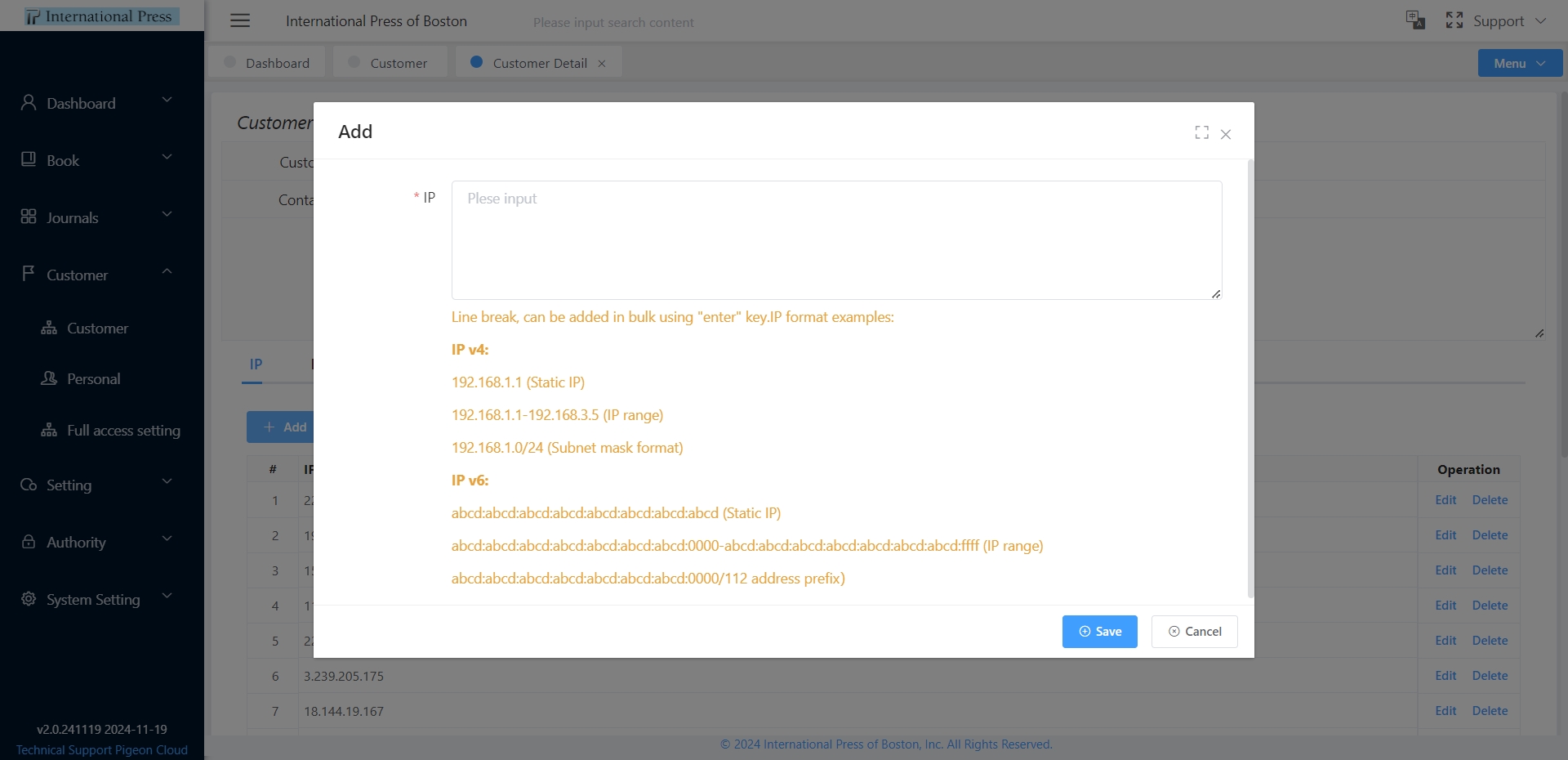
Task: Click the System Setting gear icon
Action: [29, 598]
